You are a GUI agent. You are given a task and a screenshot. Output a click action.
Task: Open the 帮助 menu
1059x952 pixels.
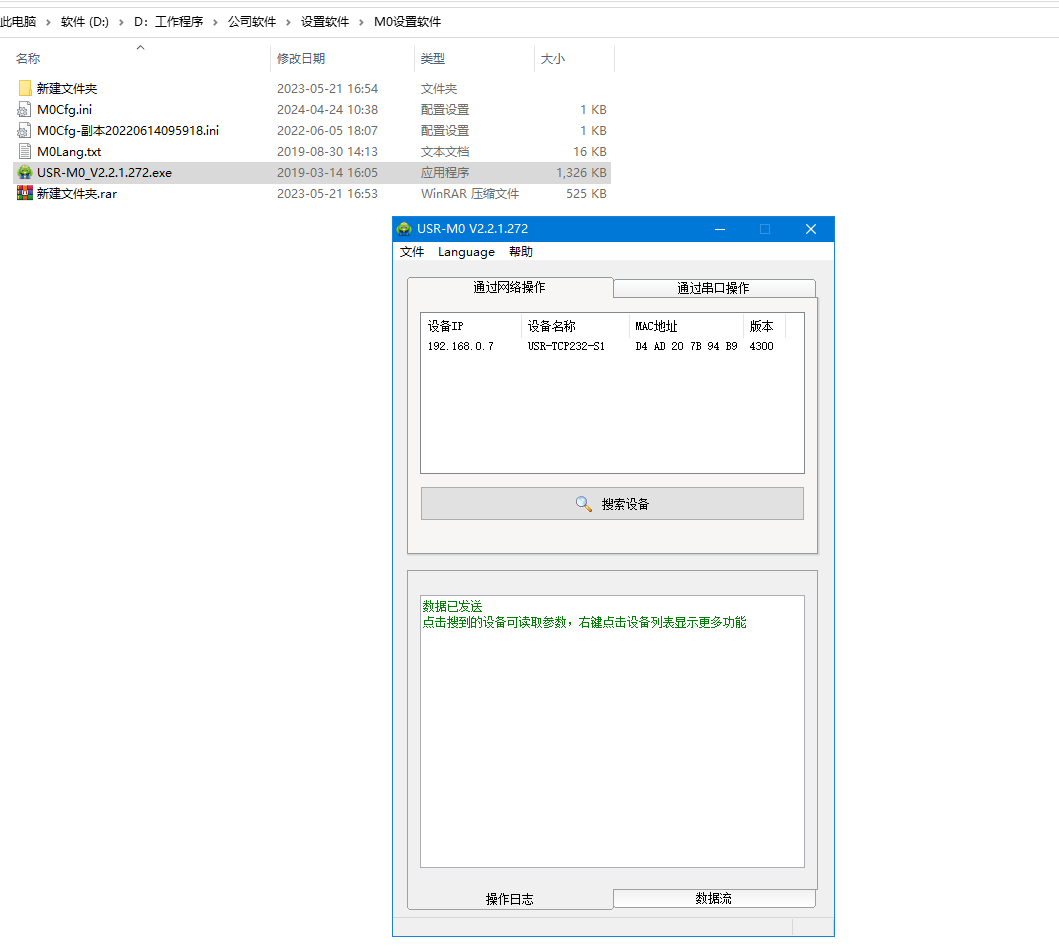pos(521,252)
